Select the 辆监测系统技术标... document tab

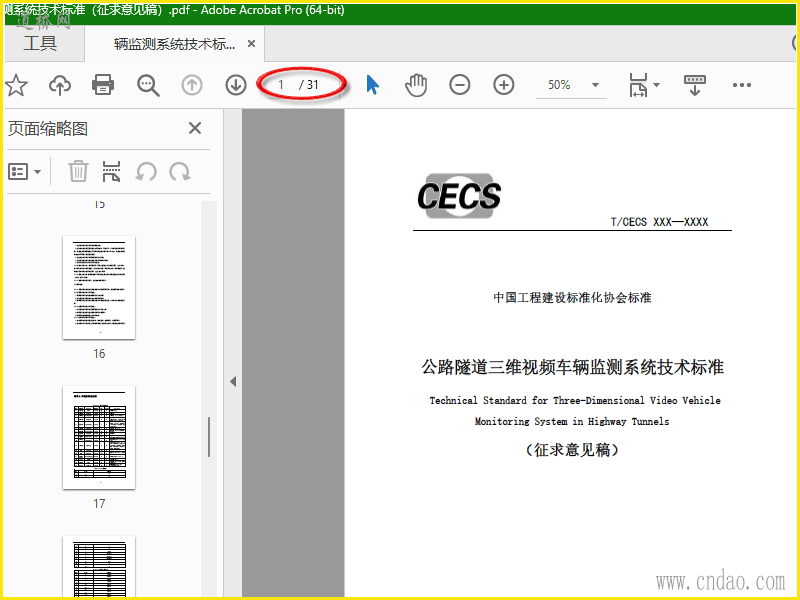(x=174, y=44)
